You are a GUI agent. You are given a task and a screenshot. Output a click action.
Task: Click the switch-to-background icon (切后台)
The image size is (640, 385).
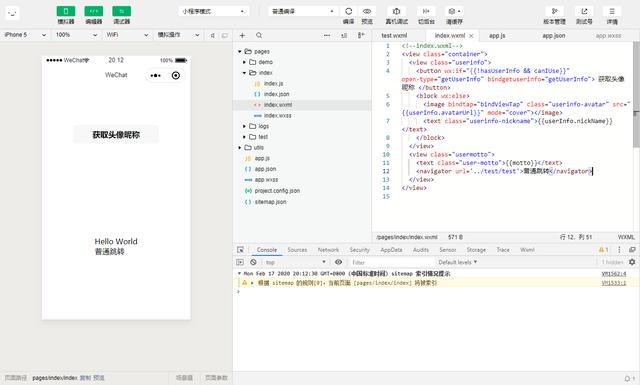426,11
